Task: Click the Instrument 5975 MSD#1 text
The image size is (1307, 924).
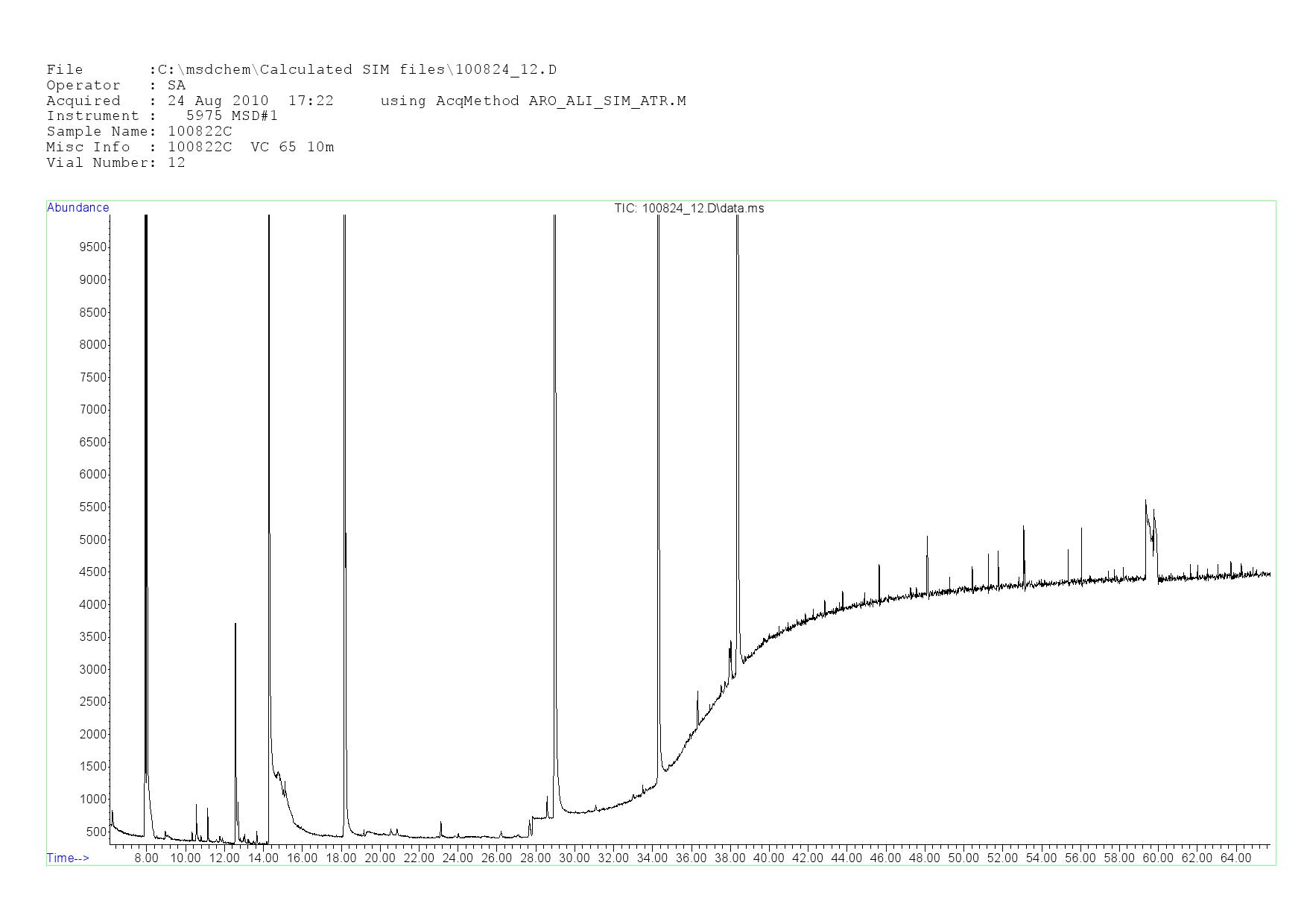Action: (231, 116)
